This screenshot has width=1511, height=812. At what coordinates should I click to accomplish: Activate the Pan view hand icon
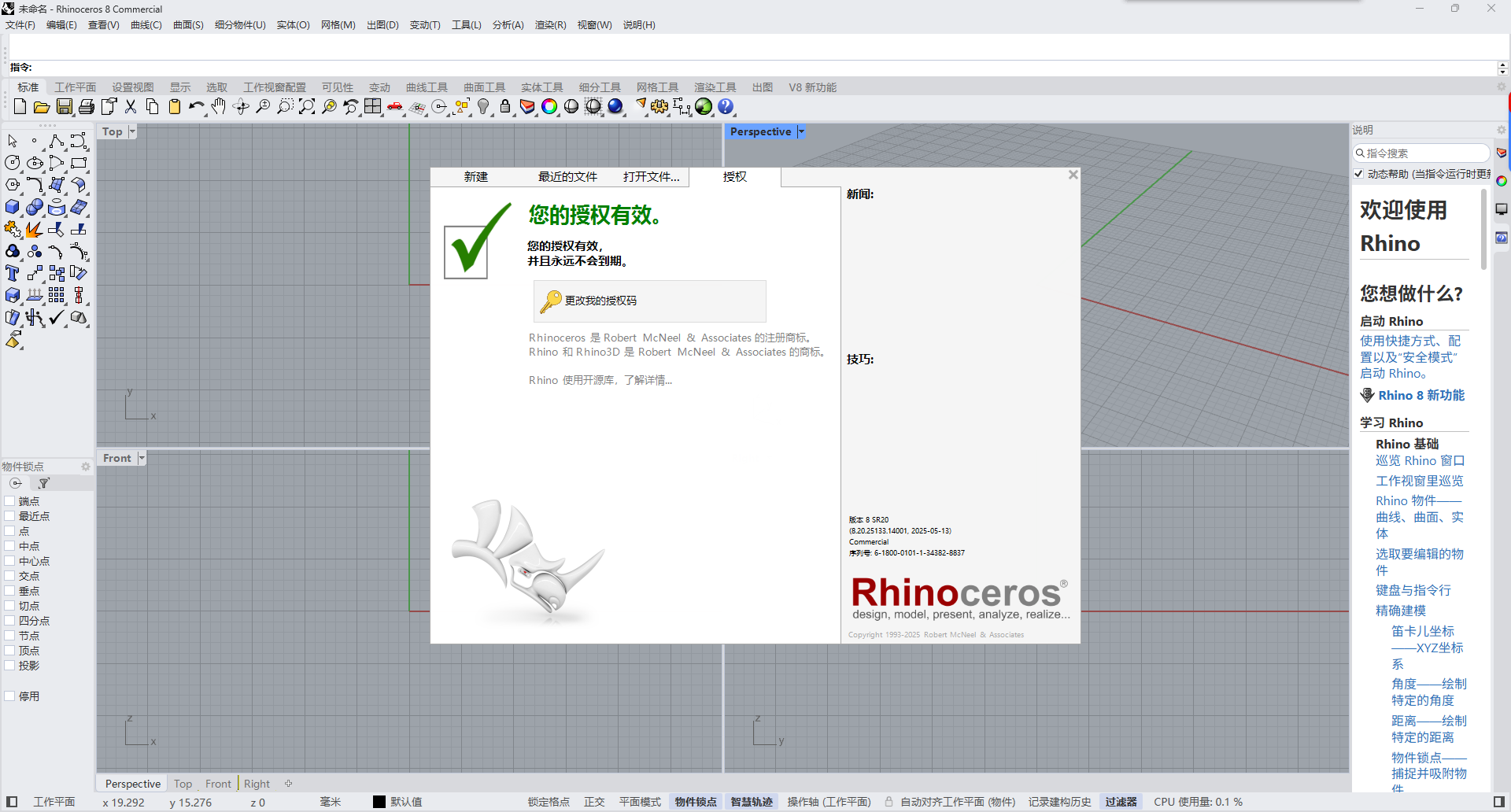point(218,106)
